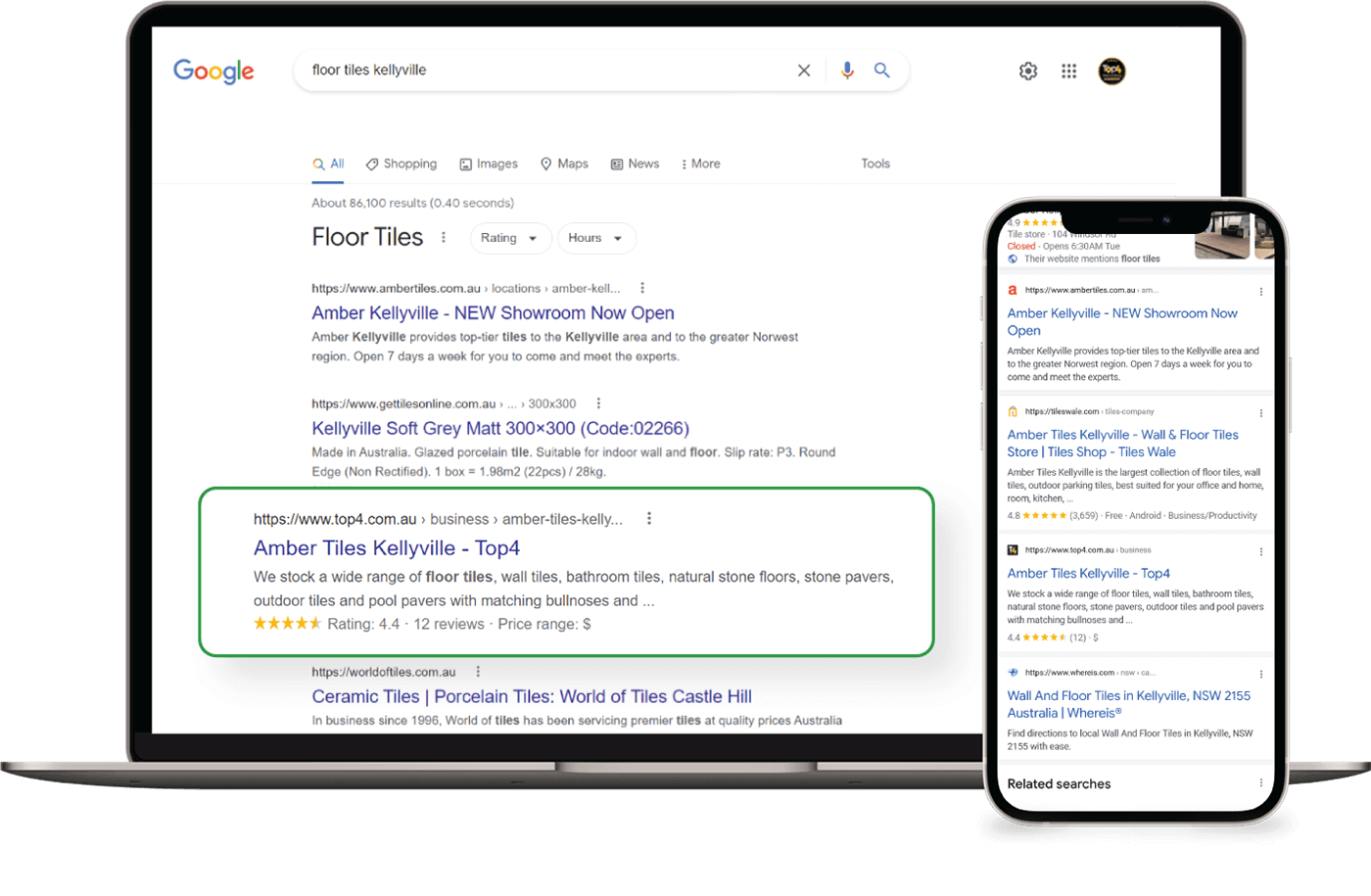Open the More search categories menu
The image size is (1371, 896).
tap(701, 164)
